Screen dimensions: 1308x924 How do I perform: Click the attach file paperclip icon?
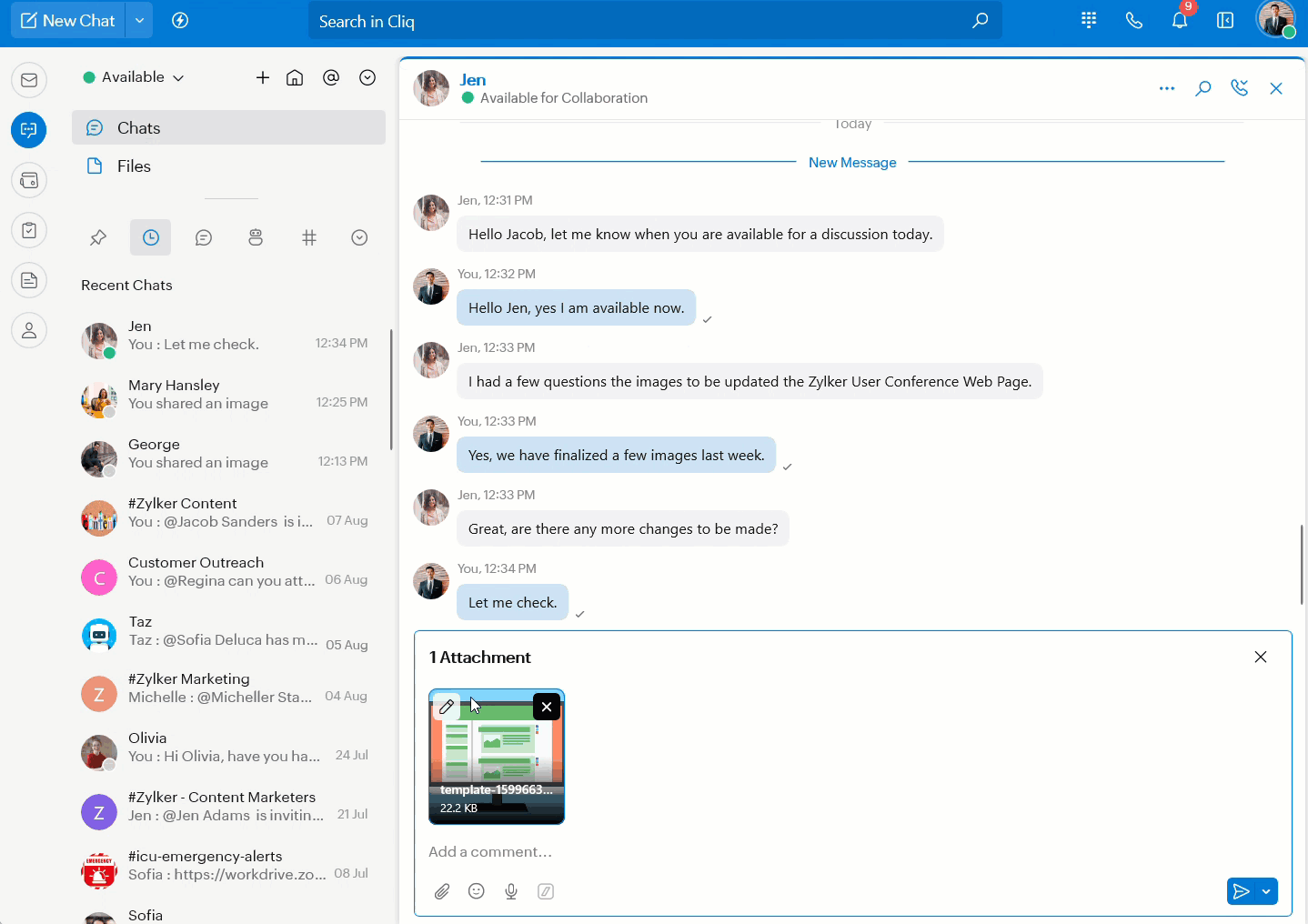[442, 891]
